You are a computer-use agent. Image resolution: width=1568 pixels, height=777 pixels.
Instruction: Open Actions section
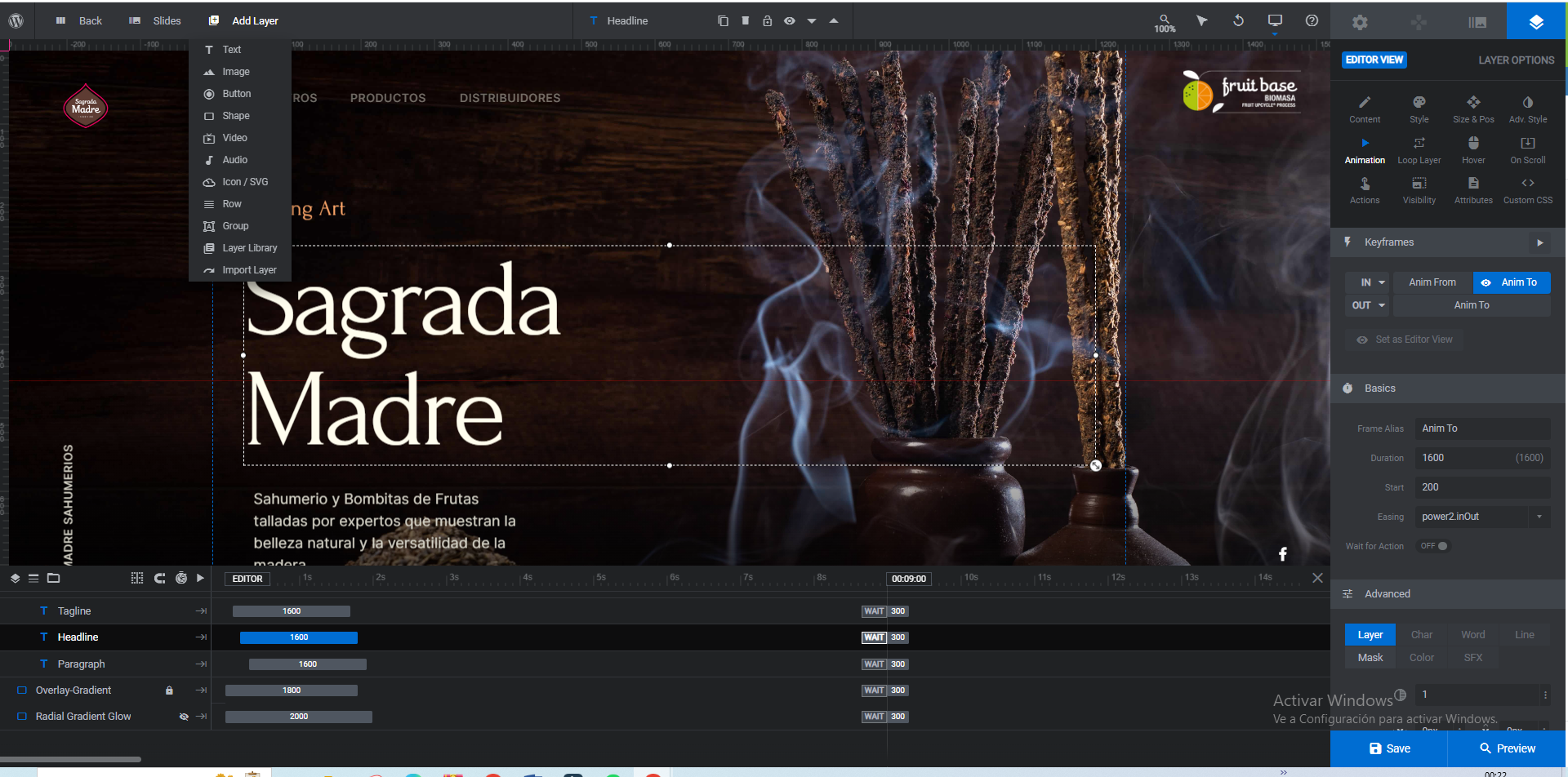click(x=1365, y=190)
